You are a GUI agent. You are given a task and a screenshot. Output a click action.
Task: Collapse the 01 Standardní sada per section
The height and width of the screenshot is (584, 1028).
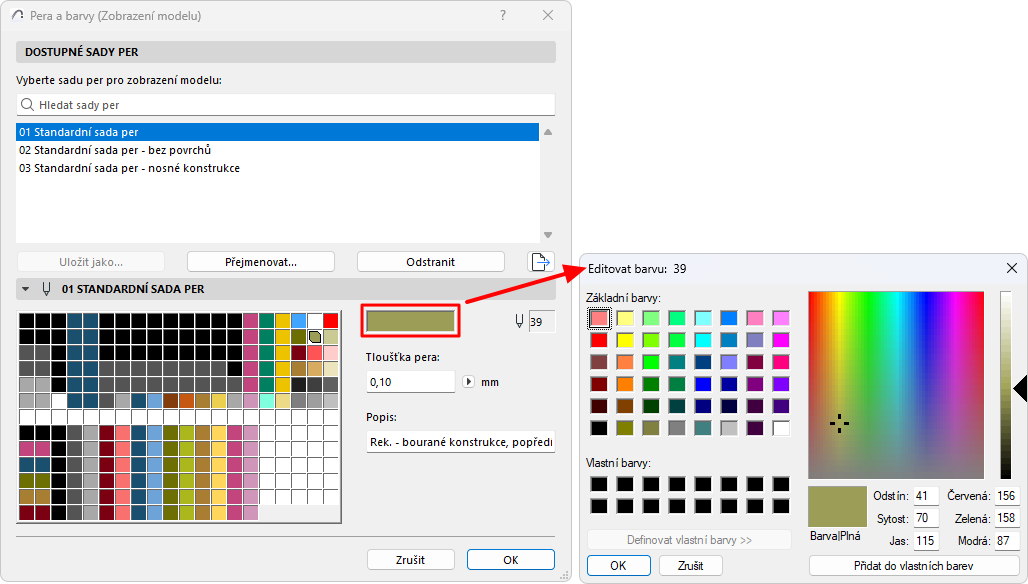[x=23, y=288]
